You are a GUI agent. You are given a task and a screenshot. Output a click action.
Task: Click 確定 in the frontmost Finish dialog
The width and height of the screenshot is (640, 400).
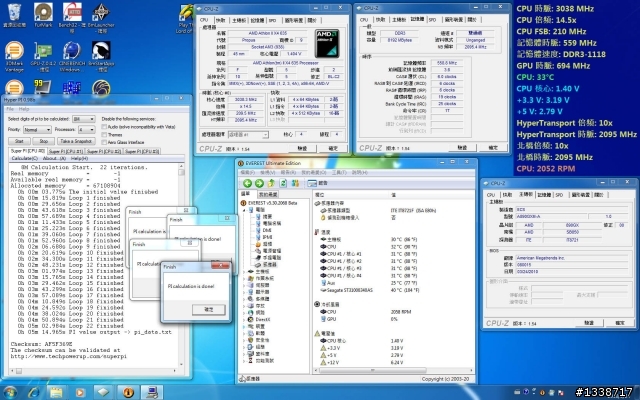[x=209, y=310]
